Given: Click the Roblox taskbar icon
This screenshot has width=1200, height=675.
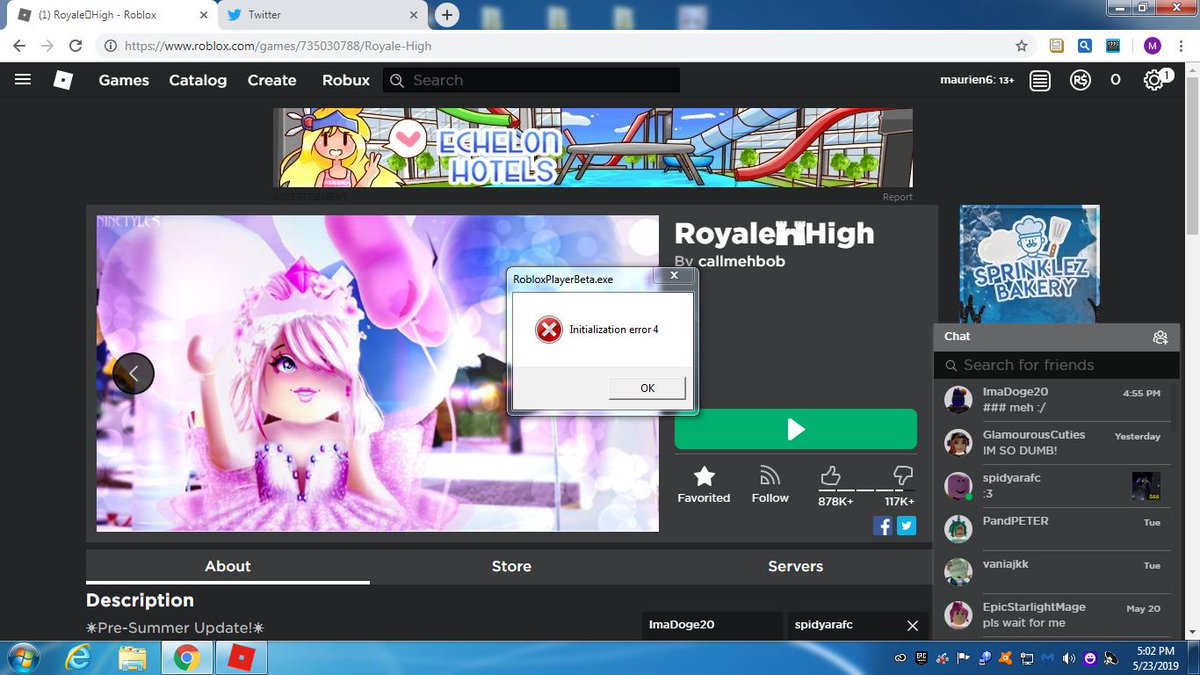Looking at the screenshot, I should coord(240,658).
